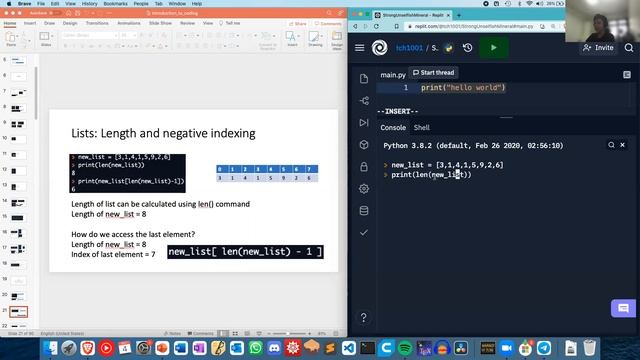Click line 1 print hello world in editor
This screenshot has height=360, width=640.
coord(463,87)
